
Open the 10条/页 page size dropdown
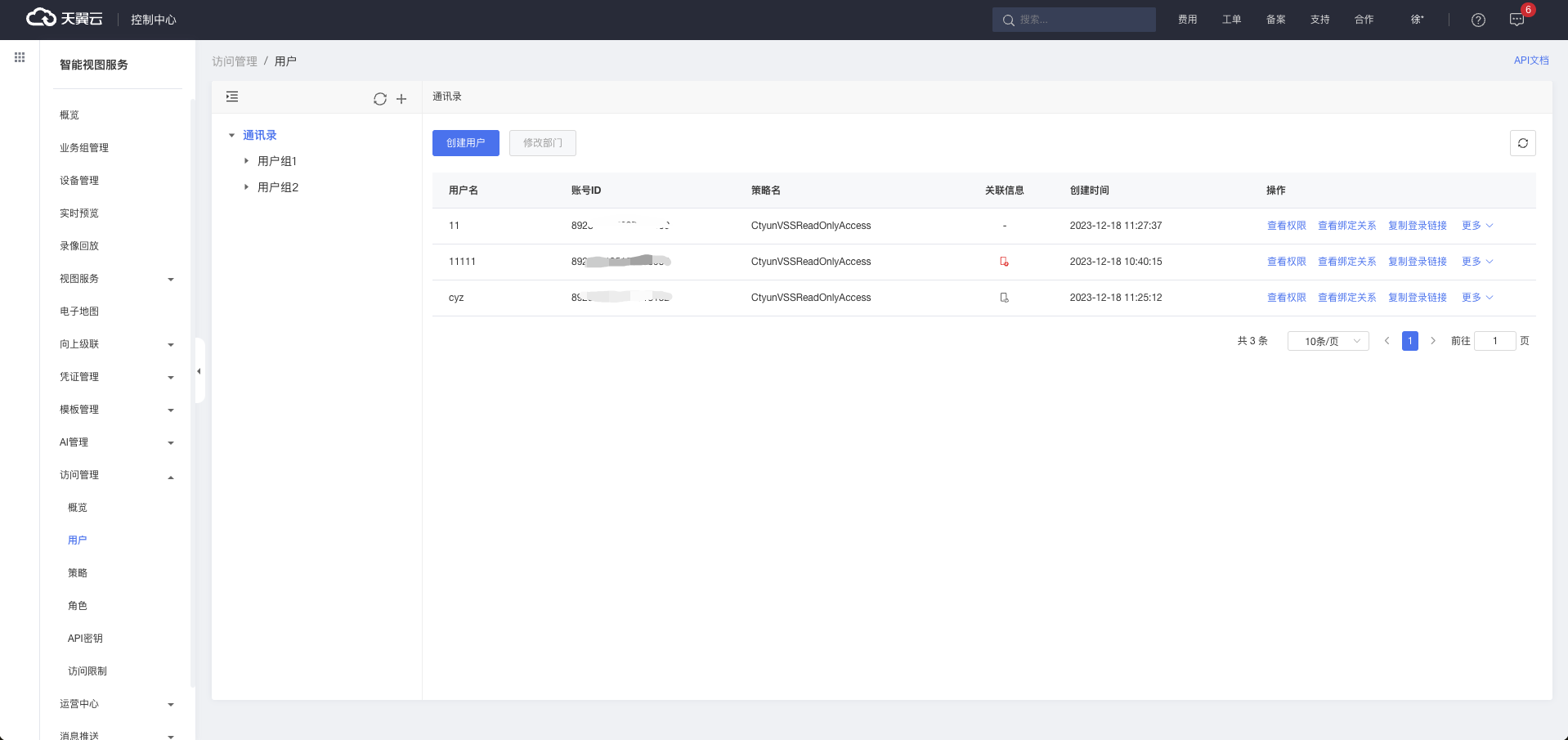(x=1328, y=341)
